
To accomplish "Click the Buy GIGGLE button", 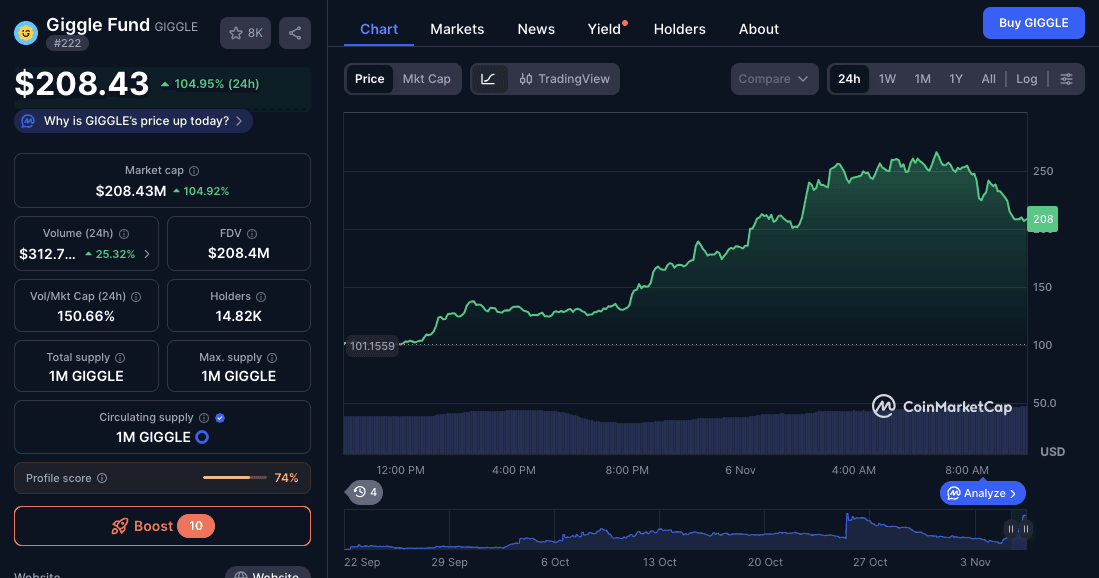I will 1033,23.
